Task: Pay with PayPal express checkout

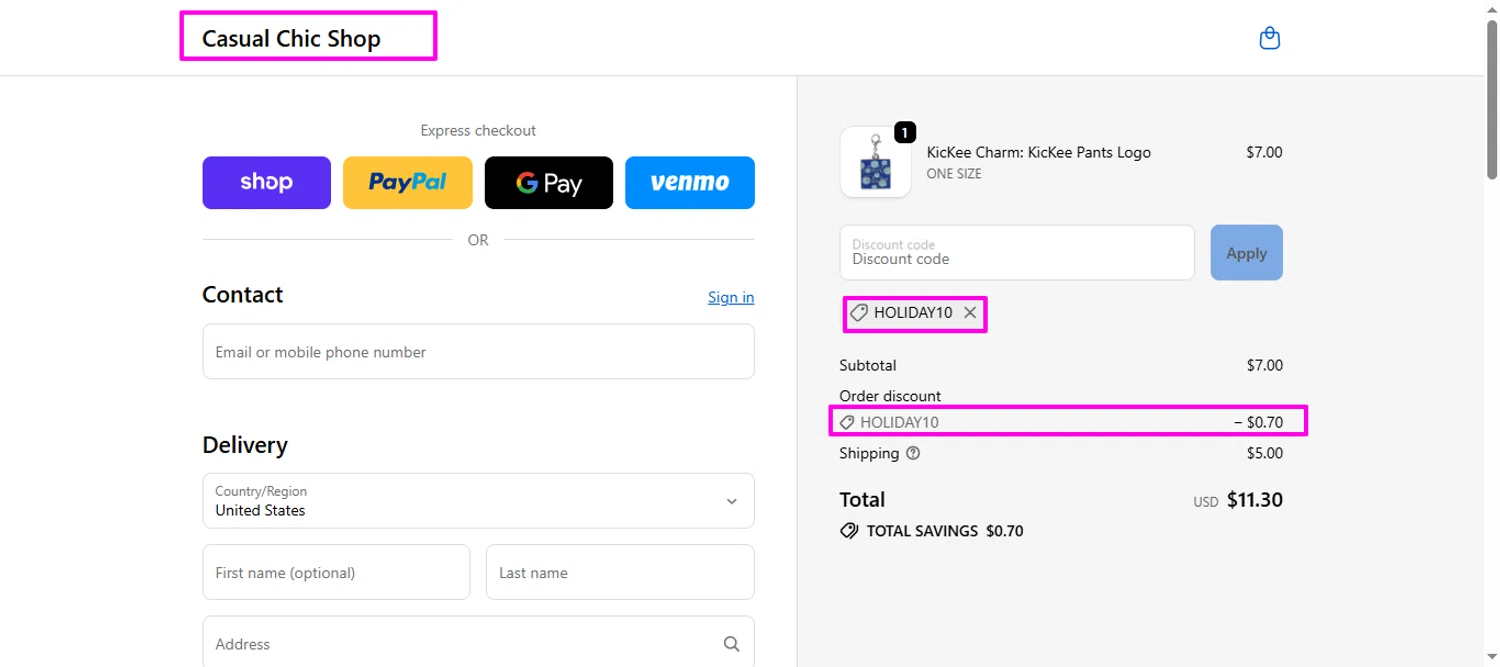Action: [407, 183]
